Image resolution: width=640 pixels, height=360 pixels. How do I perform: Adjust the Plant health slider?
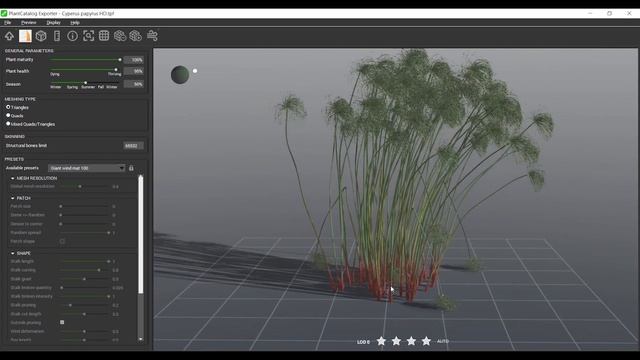85,70
